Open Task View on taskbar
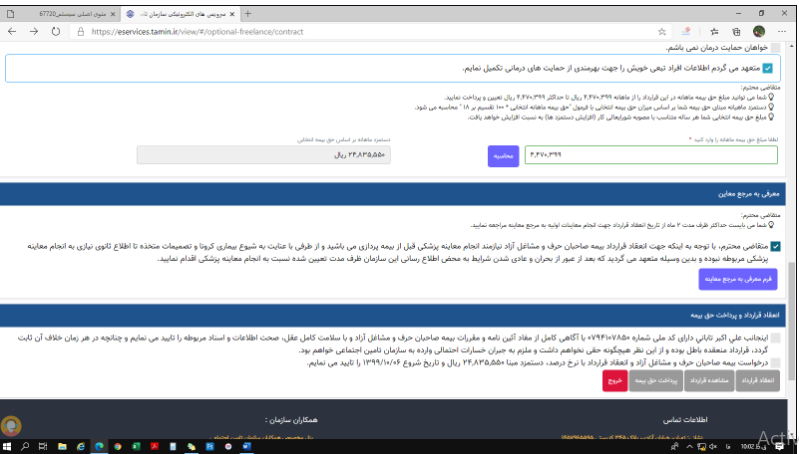The image size is (799, 454). click(43, 446)
